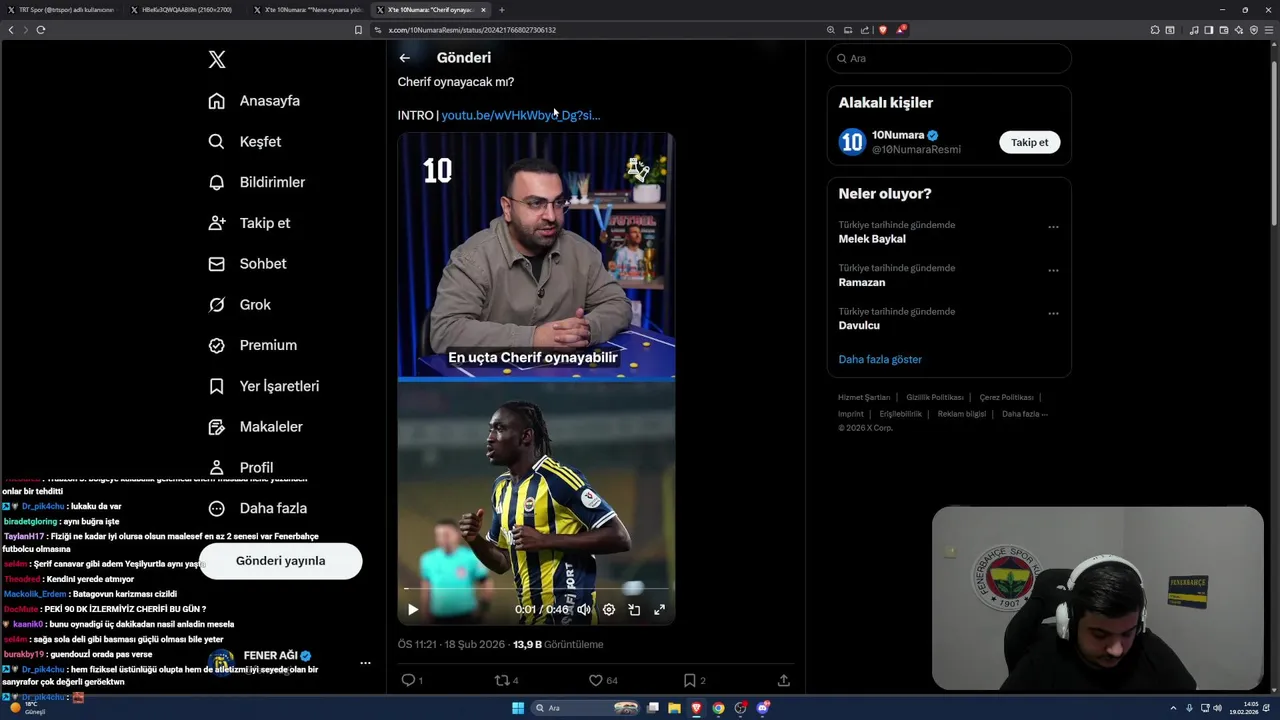Screen dimensions: 1280x720
Task: Follow 10Numara with Takip et button
Action: coord(1029,142)
